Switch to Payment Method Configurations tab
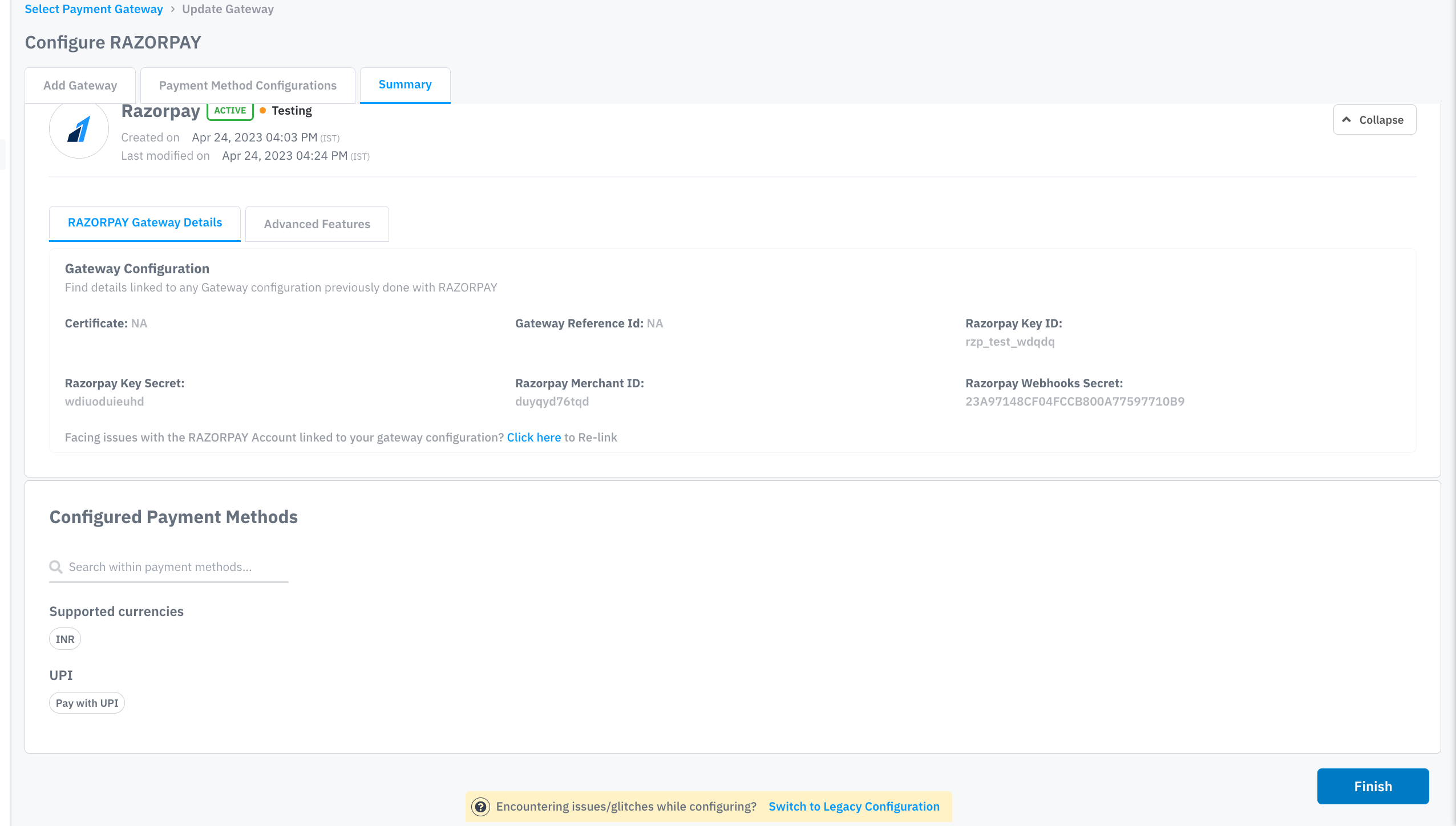The width and height of the screenshot is (1456, 826). click(248, 86)
